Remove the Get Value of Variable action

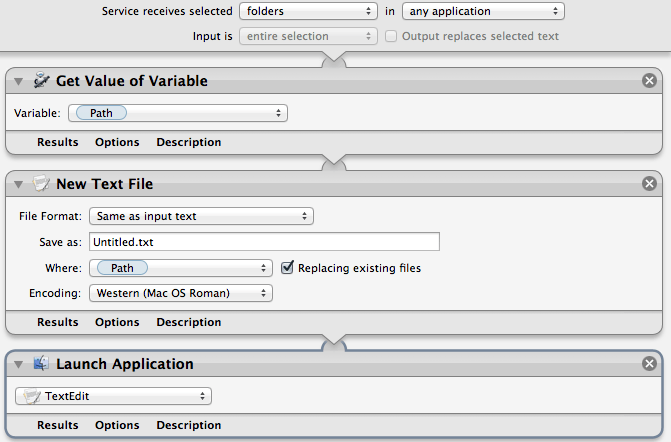click(649, 81)
